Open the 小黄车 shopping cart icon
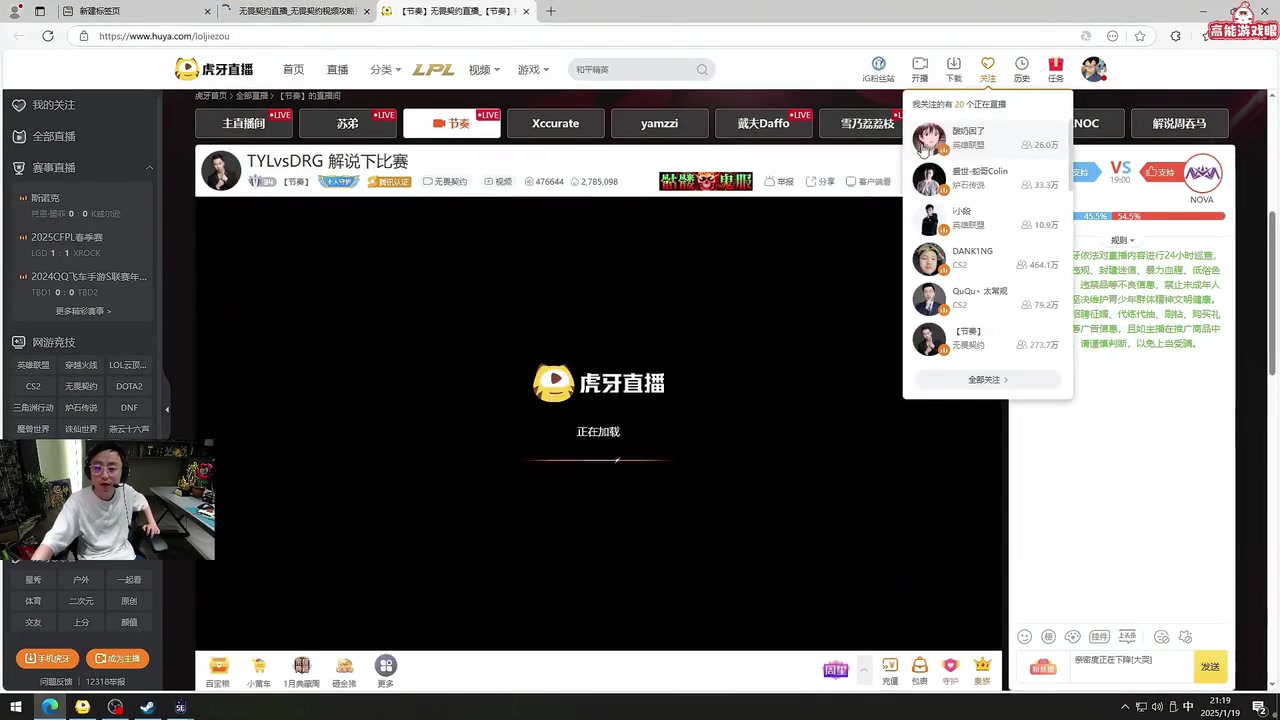This screenshot has width=1280, height=720. (258, 665)
